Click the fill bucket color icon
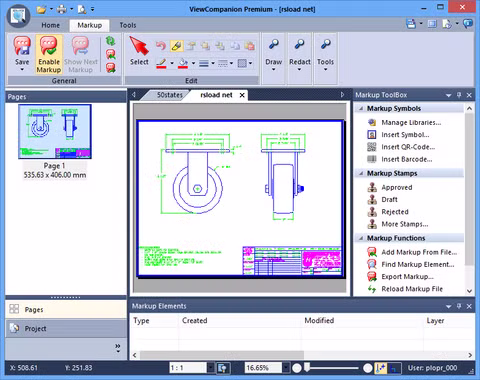This screenshot has width=480, height=380. (183, 63)
